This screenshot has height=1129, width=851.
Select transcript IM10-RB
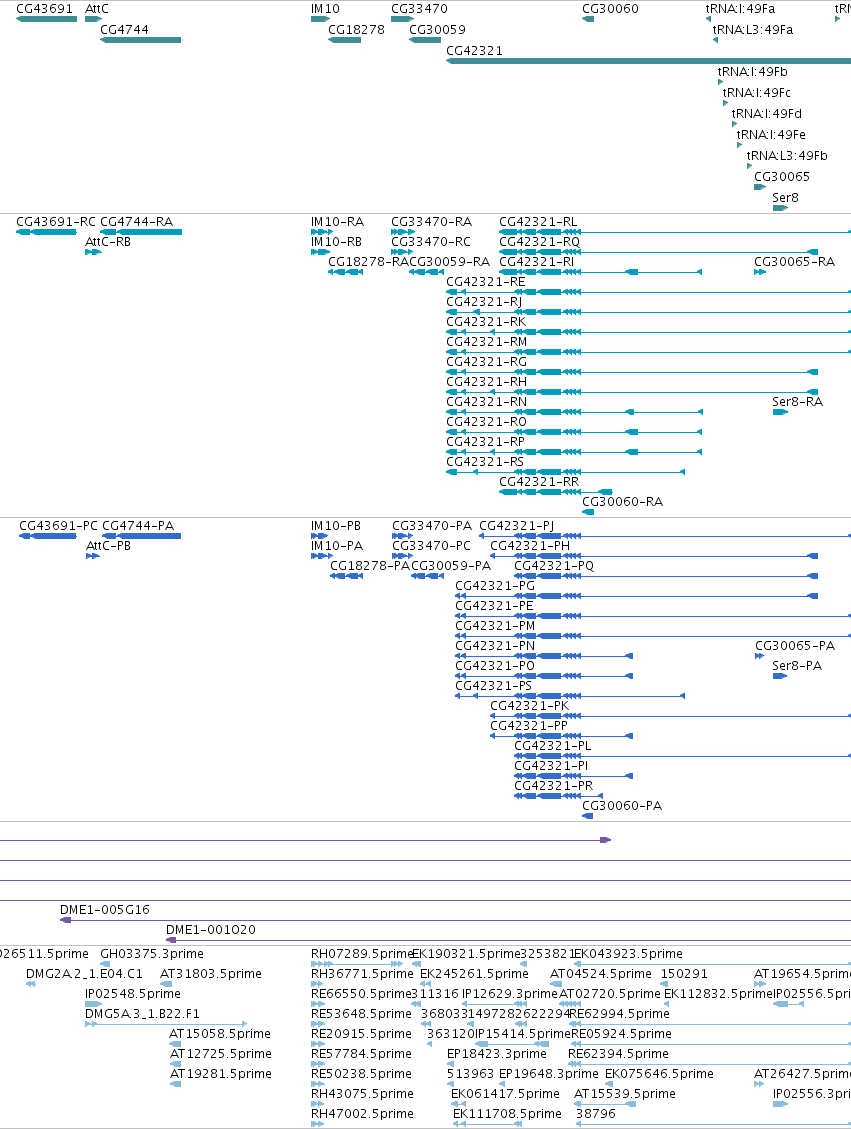click(320, 252)
